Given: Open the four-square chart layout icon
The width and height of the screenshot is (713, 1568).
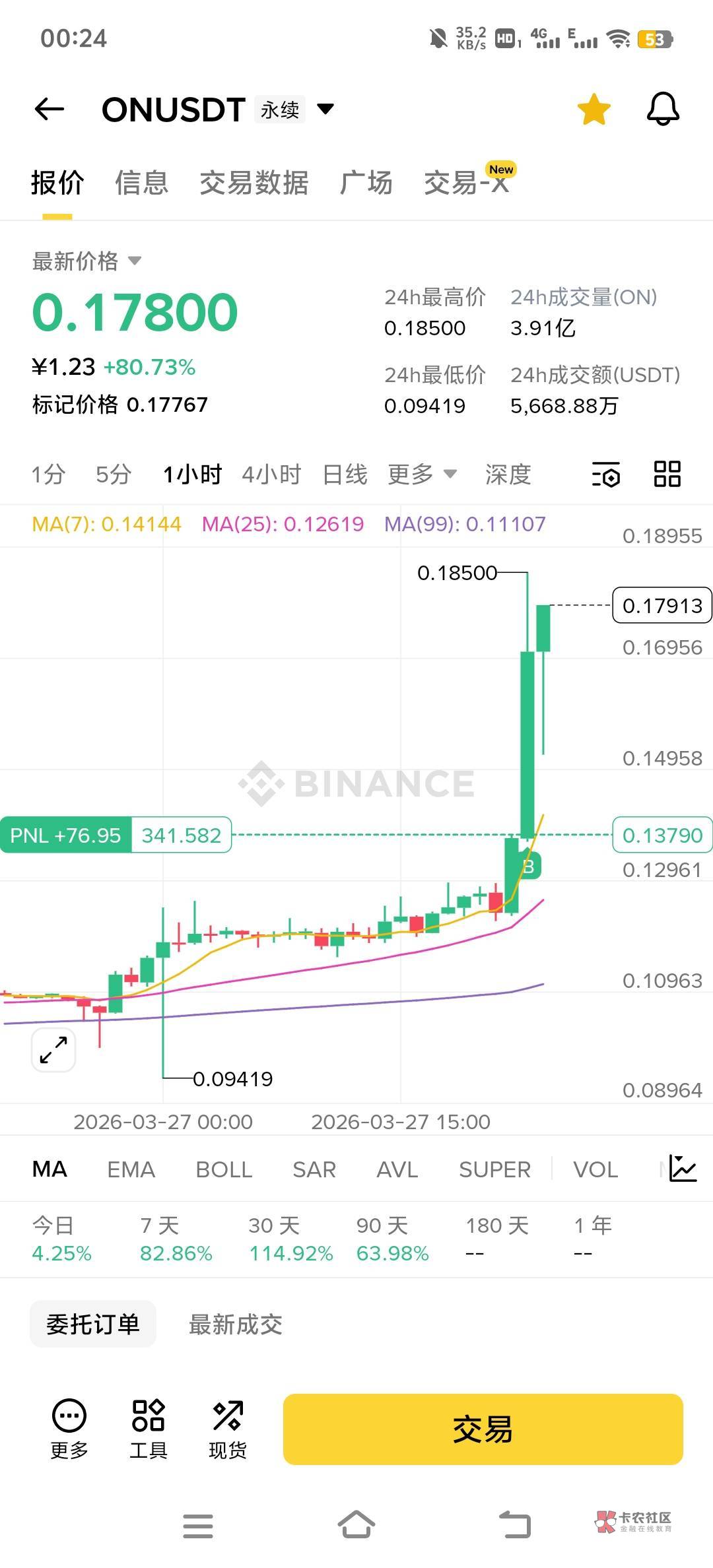Looking at the screenshot, I should click(667, 474).
